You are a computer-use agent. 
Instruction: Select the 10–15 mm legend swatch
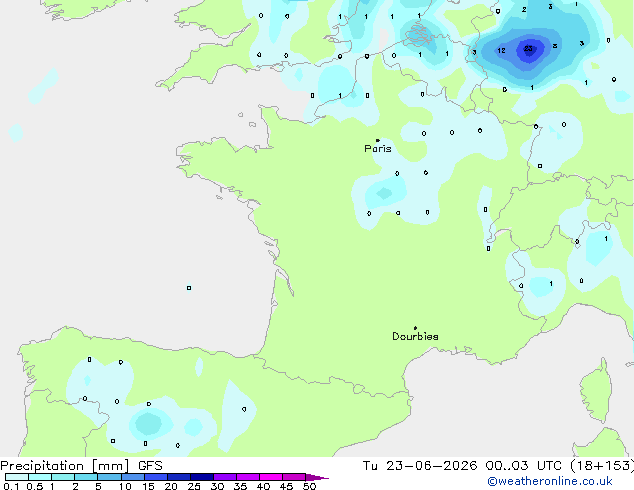click(x=133, y=477)
